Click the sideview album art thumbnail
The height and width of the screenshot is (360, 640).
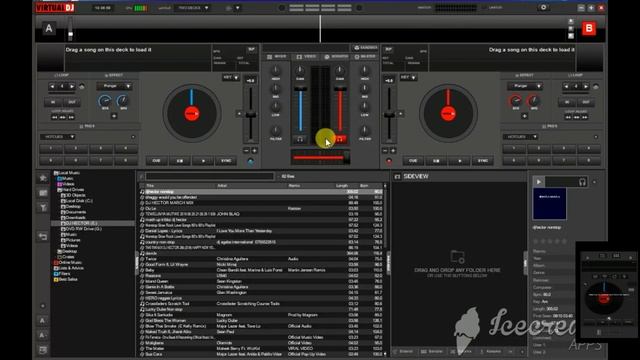point(549,204)
